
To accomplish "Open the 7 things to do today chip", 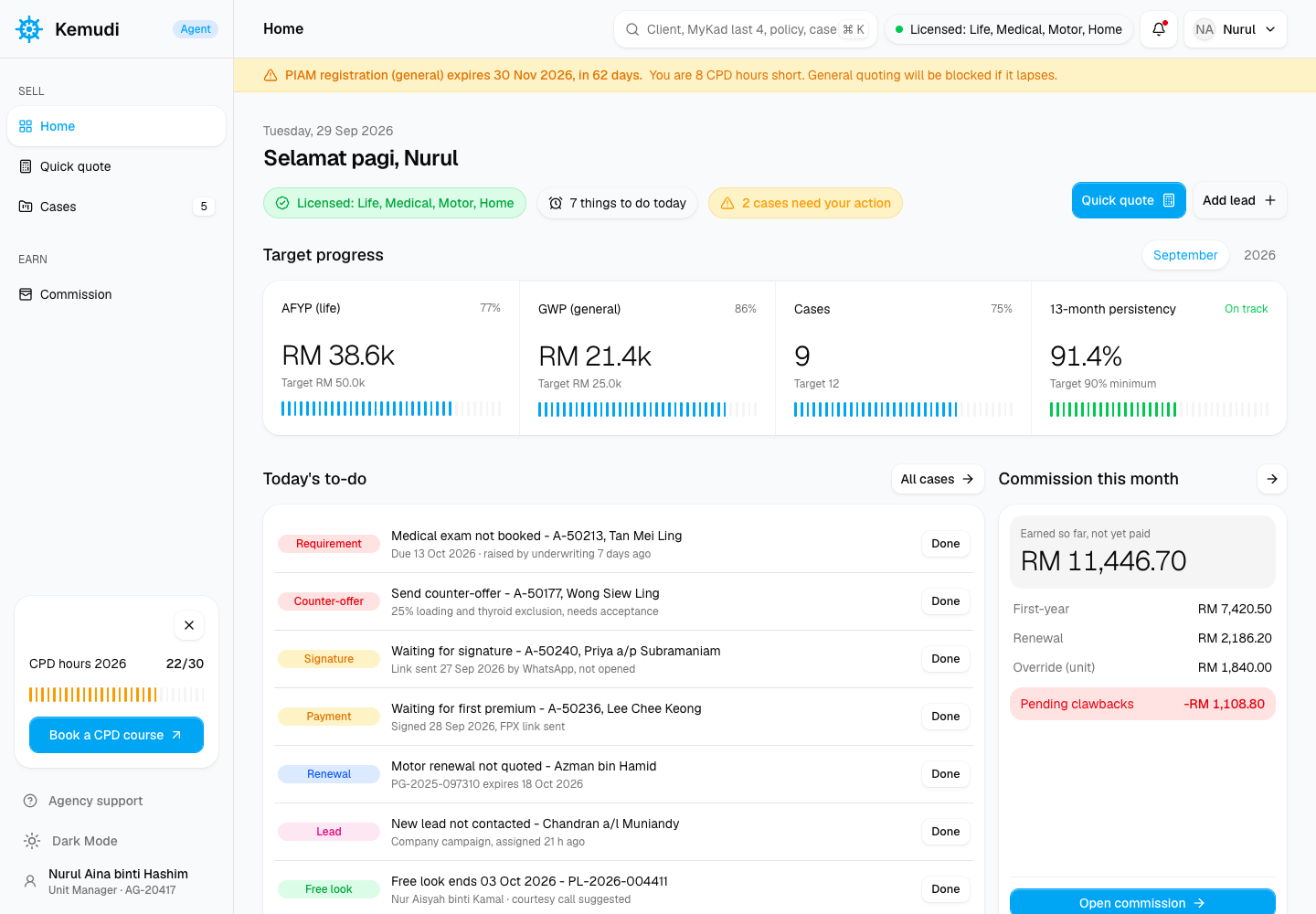I will pos(618,203).
